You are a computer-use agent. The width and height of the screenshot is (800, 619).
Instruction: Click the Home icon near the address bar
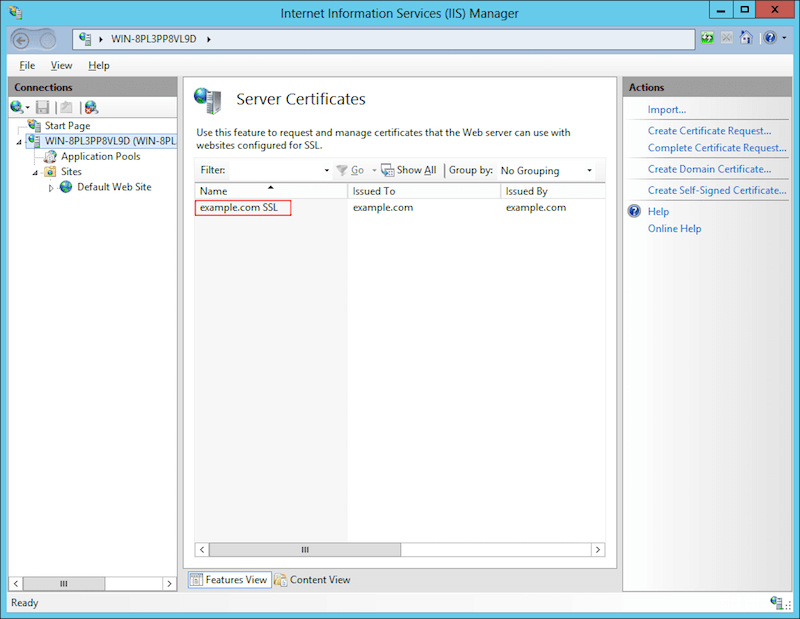745,38
